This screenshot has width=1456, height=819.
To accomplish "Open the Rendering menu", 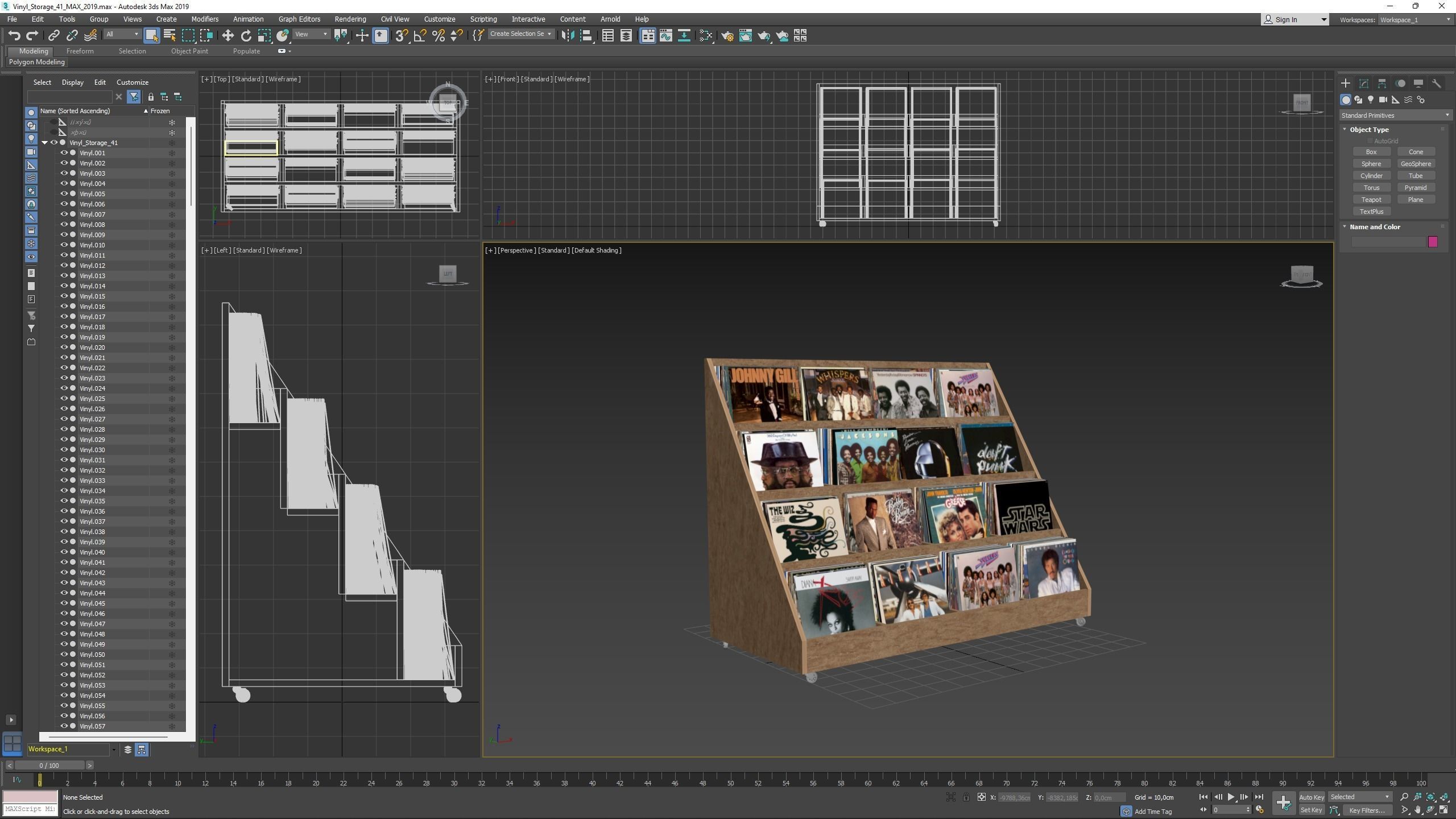I will click(x=350, y=19).
